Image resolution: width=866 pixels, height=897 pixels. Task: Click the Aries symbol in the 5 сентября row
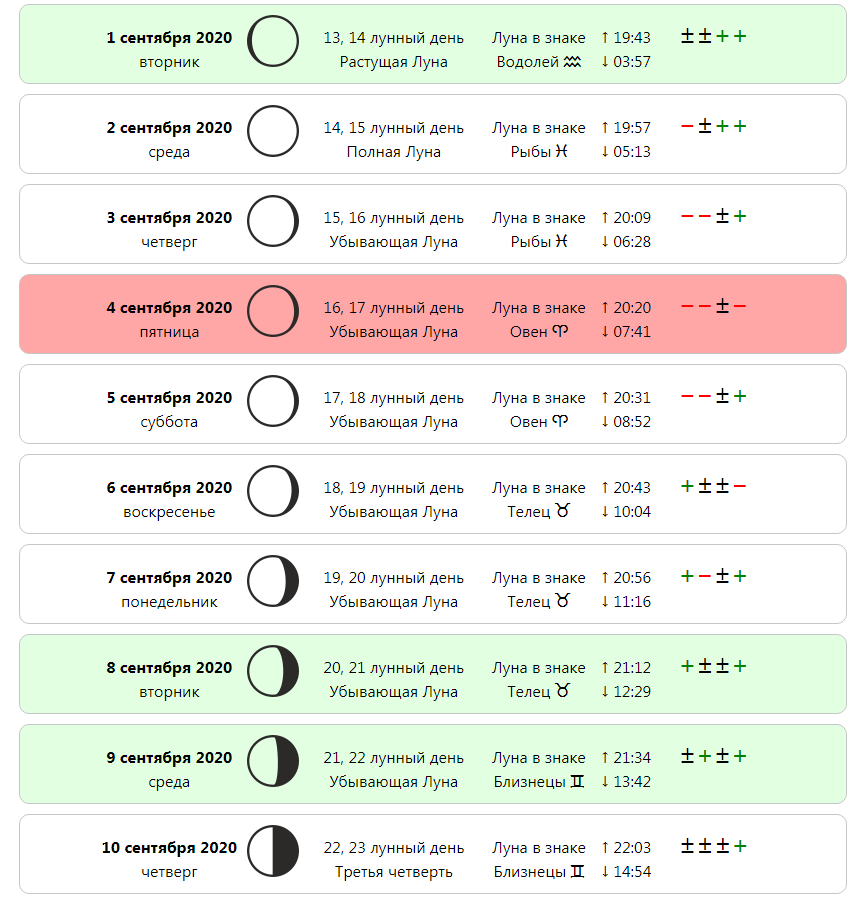pyautogui.click(x=560, y=422)
